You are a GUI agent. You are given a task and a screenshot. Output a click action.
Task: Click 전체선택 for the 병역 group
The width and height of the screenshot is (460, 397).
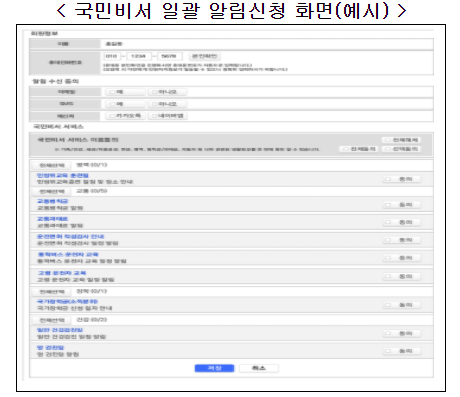click(x=52, y=165)
